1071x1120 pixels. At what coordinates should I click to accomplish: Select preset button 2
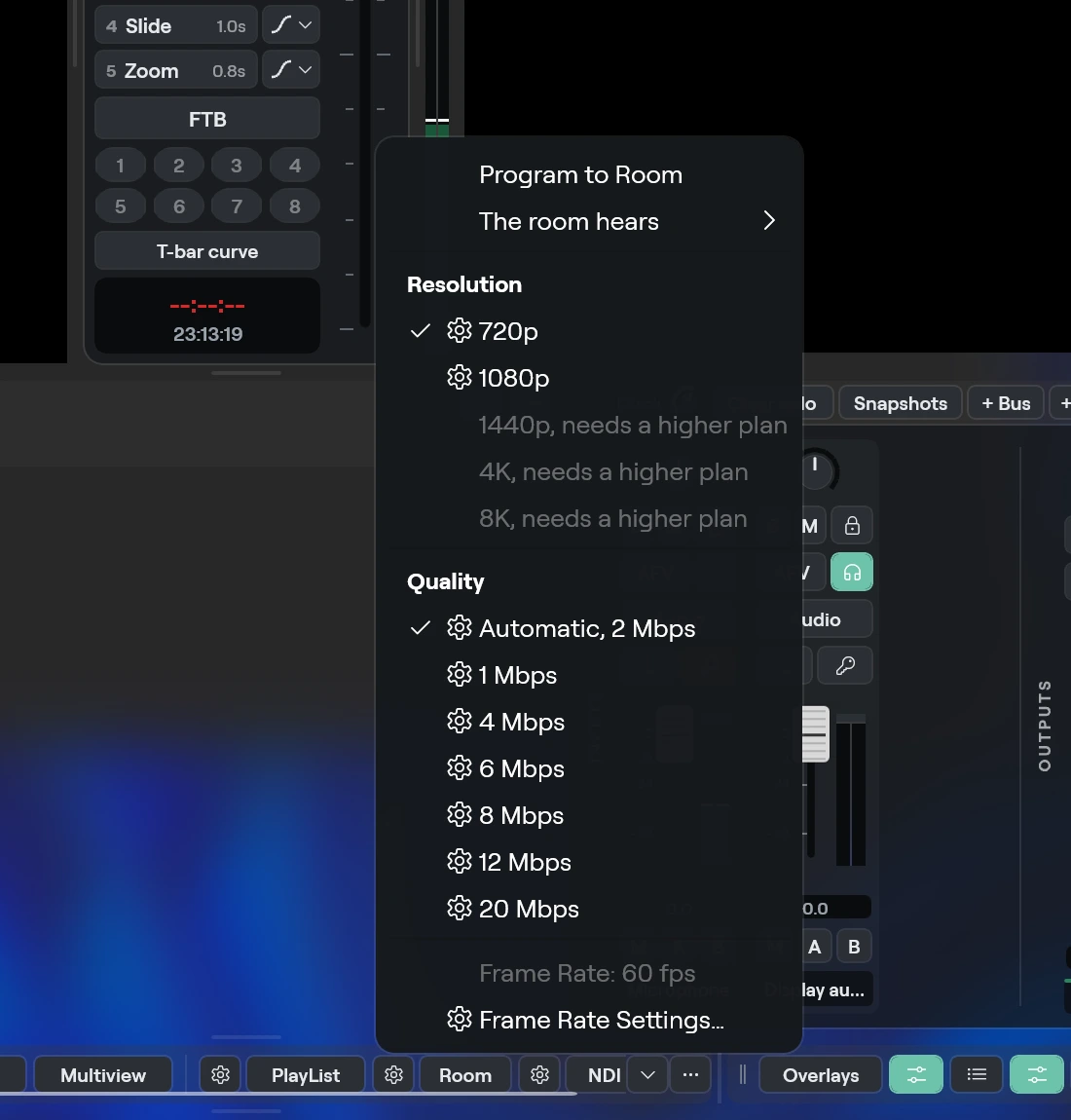click(178, 166)
